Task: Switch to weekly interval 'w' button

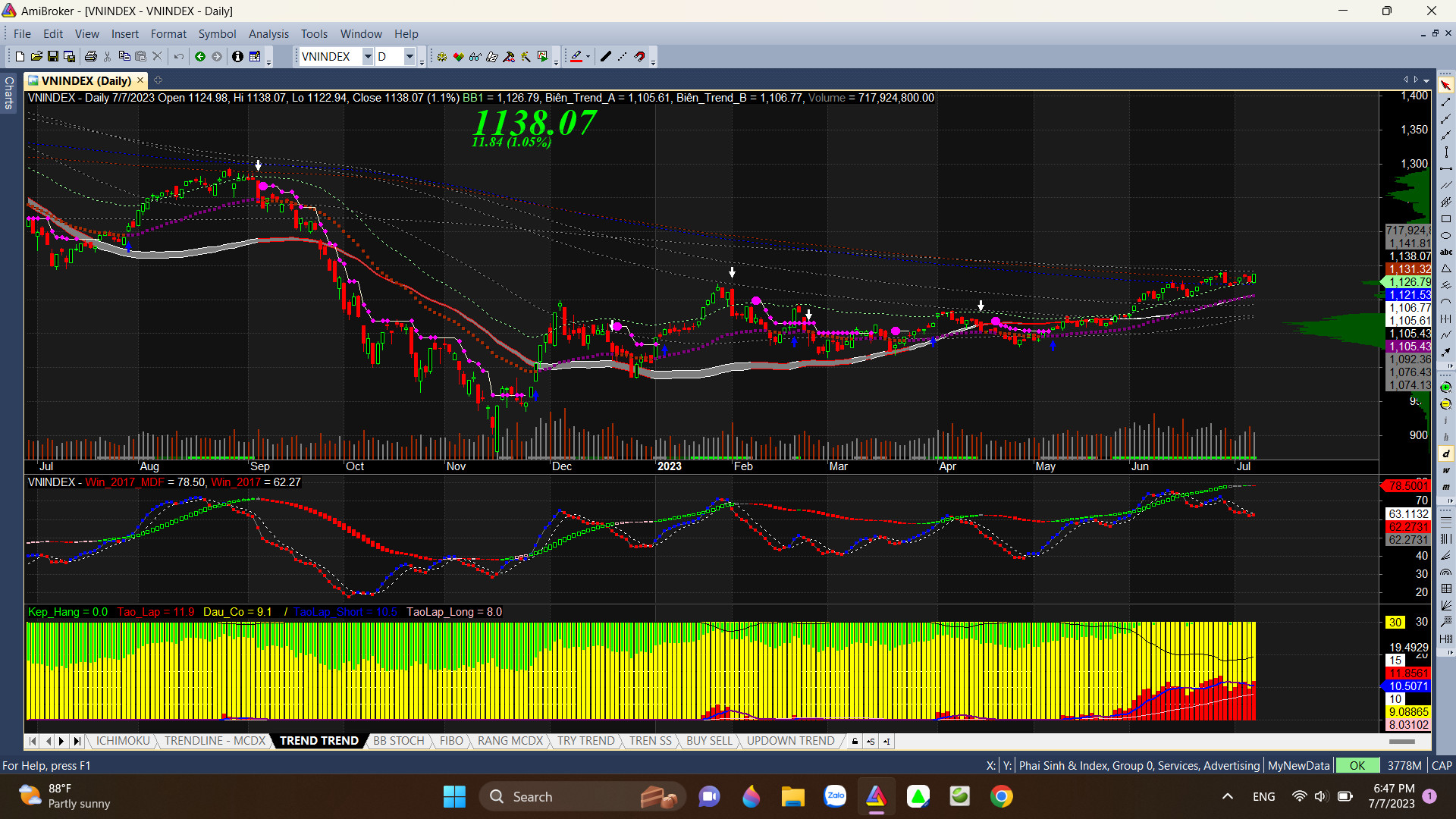Action: 1446,471
